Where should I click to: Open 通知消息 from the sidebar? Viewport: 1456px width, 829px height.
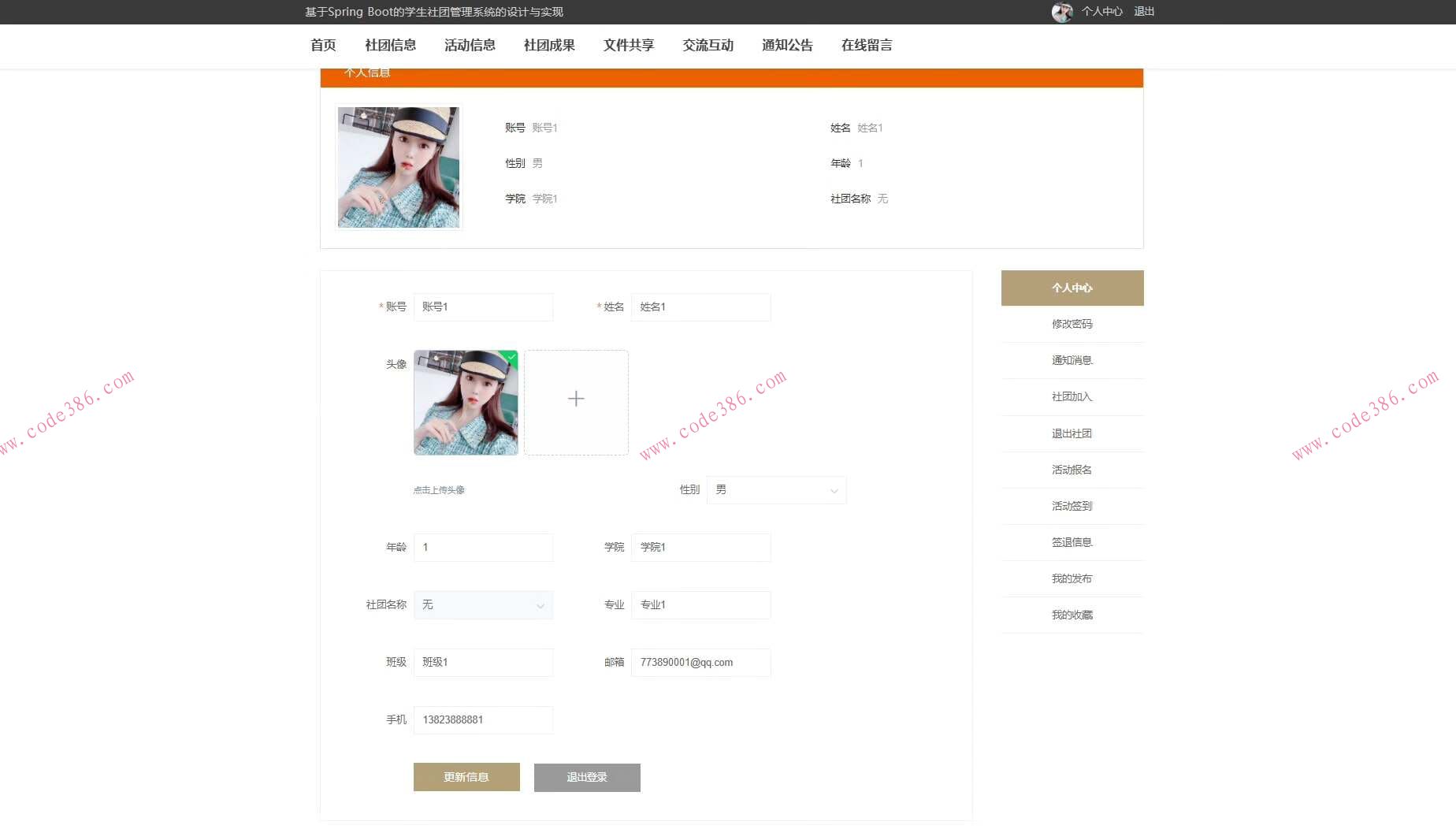[x=1072, y=360]
